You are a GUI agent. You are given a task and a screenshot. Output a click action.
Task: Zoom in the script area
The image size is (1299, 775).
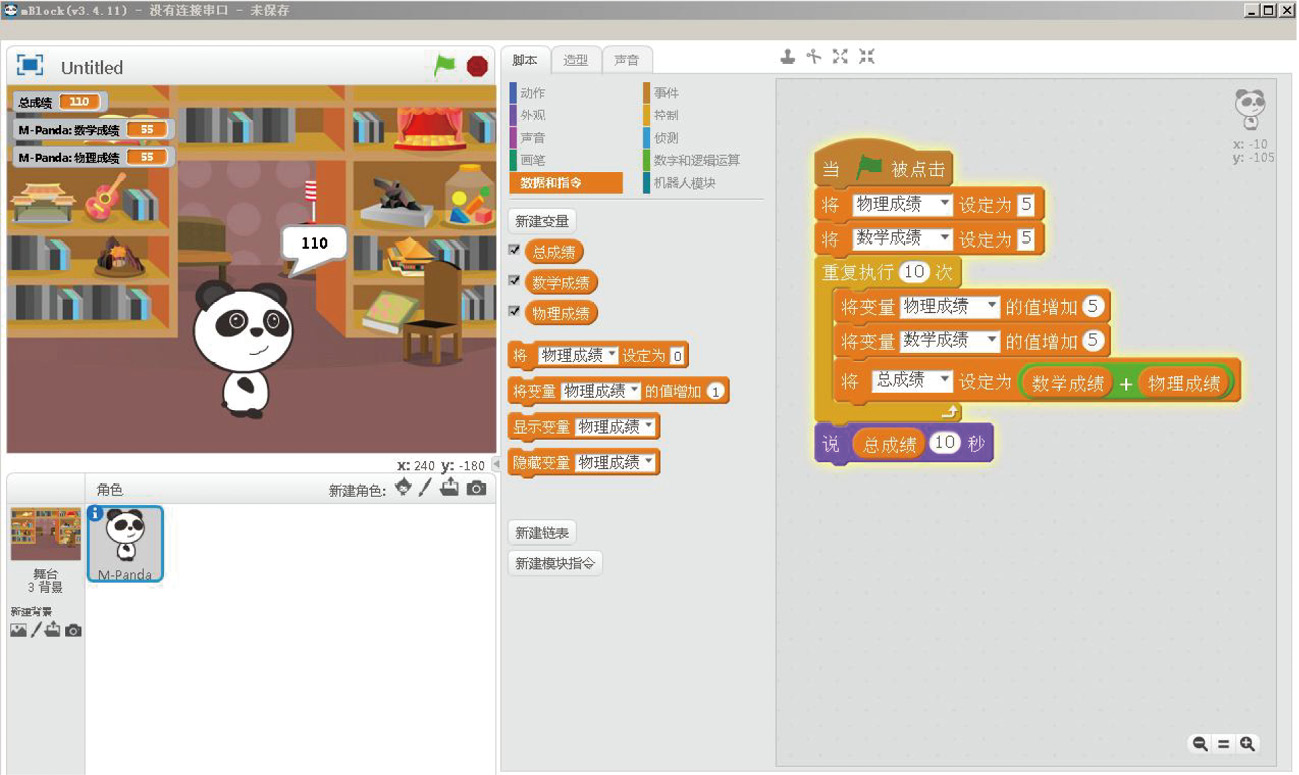1247,744
